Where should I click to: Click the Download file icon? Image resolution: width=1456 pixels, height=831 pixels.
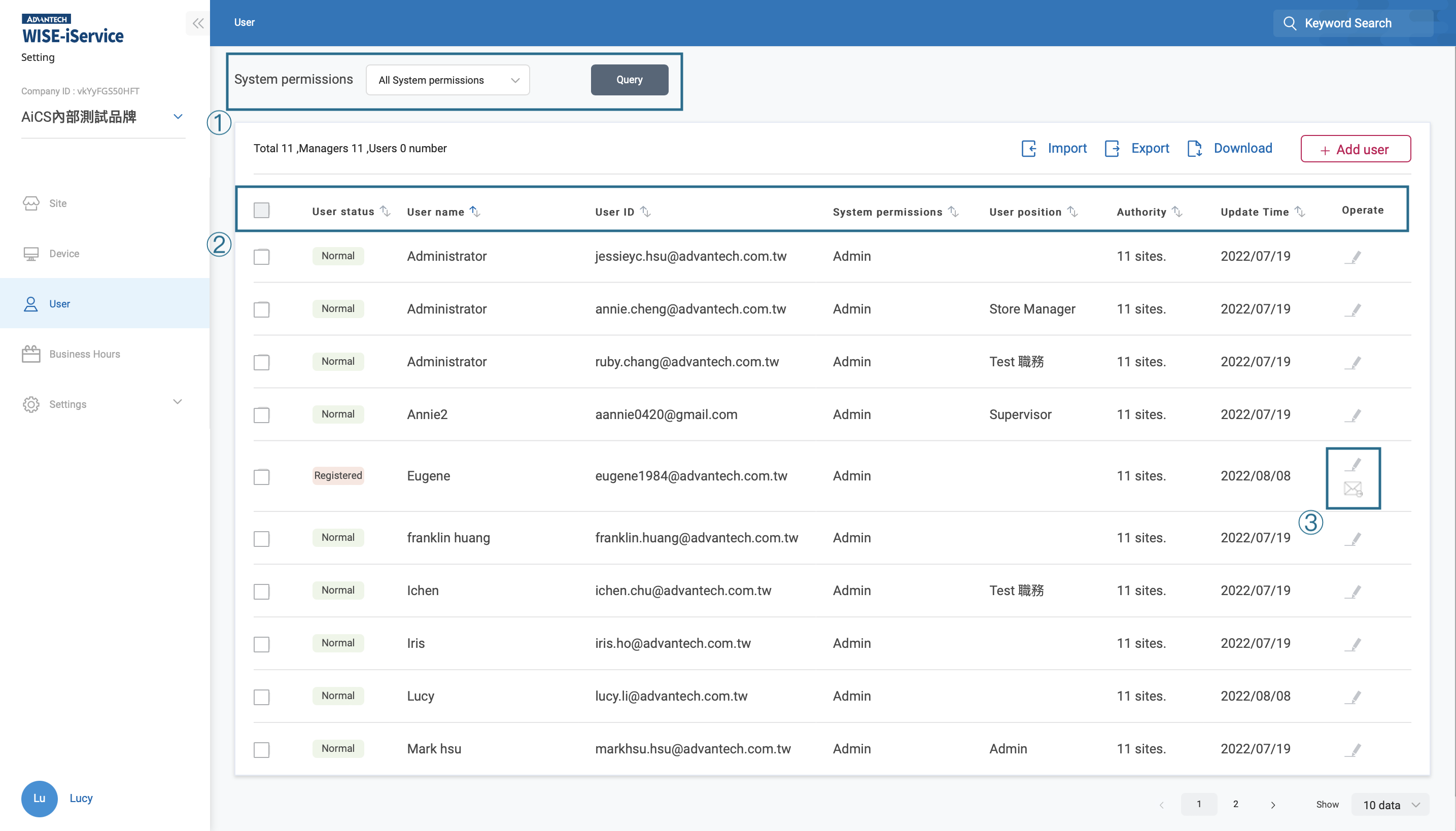pyautogui.click(x=1196, y=148)
